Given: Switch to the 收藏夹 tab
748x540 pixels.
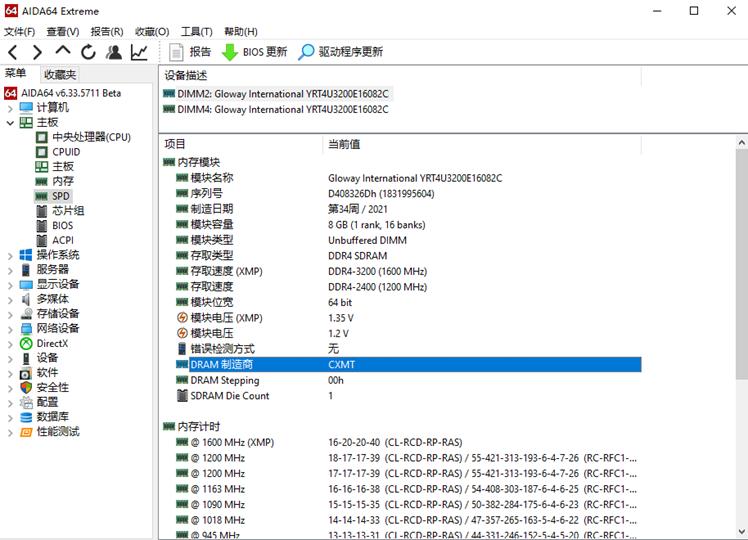Looking at the screenshot, I should (x=60, y=74).
